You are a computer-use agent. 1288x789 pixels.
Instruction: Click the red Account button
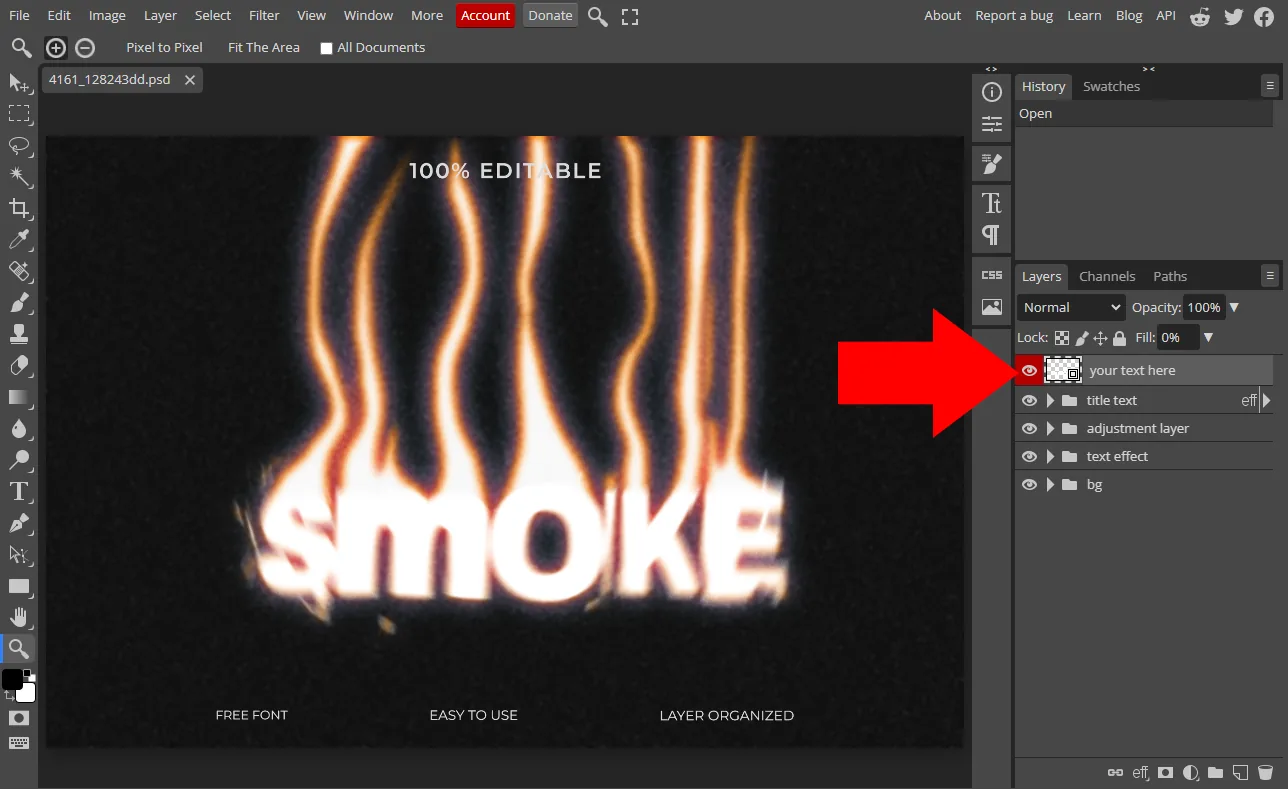tap(486, 15)
